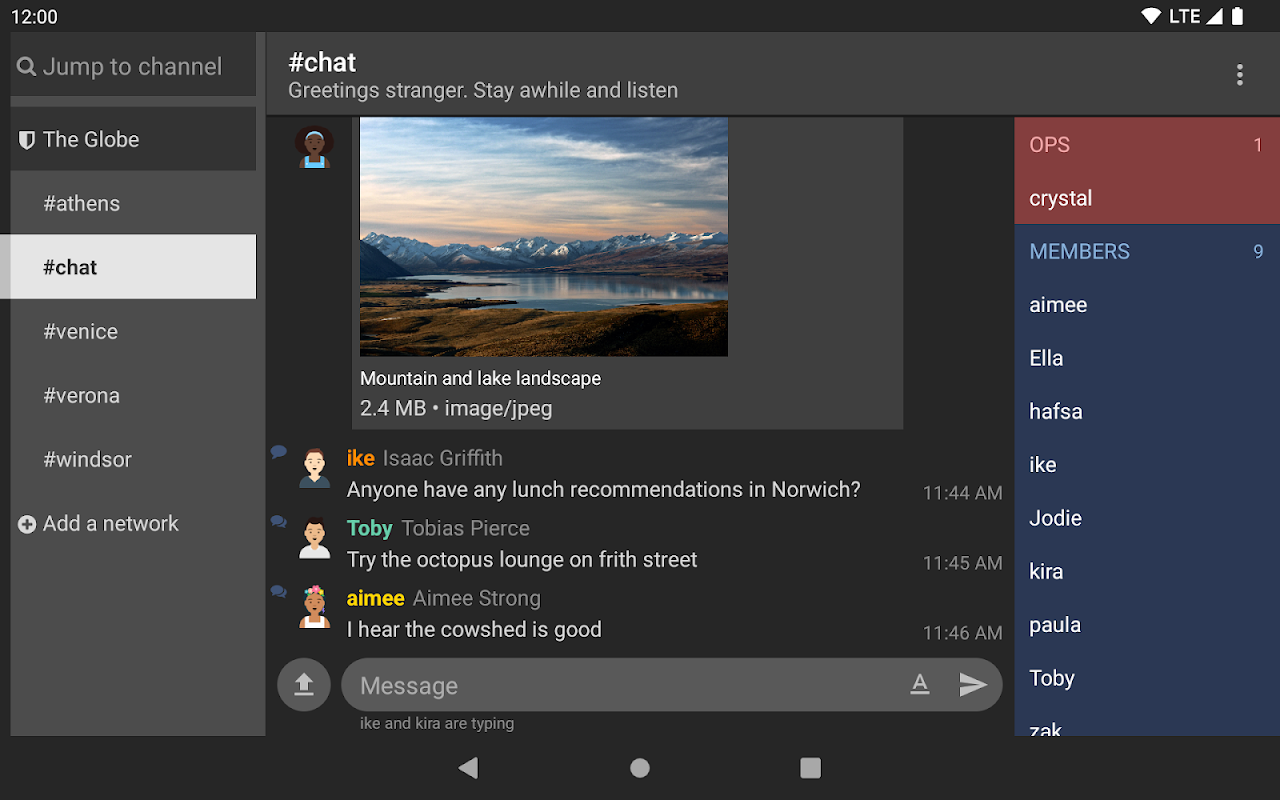Click the search magnifier icon

27,67
